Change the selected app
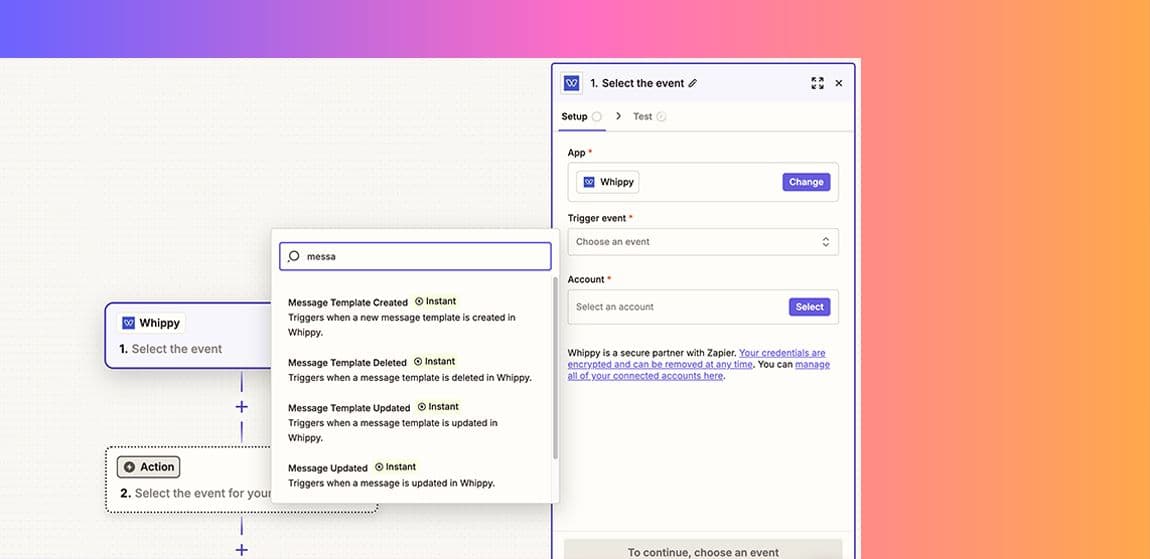Image resolution: width=1150 pixels, height=559 pixels. pos(806,182)
